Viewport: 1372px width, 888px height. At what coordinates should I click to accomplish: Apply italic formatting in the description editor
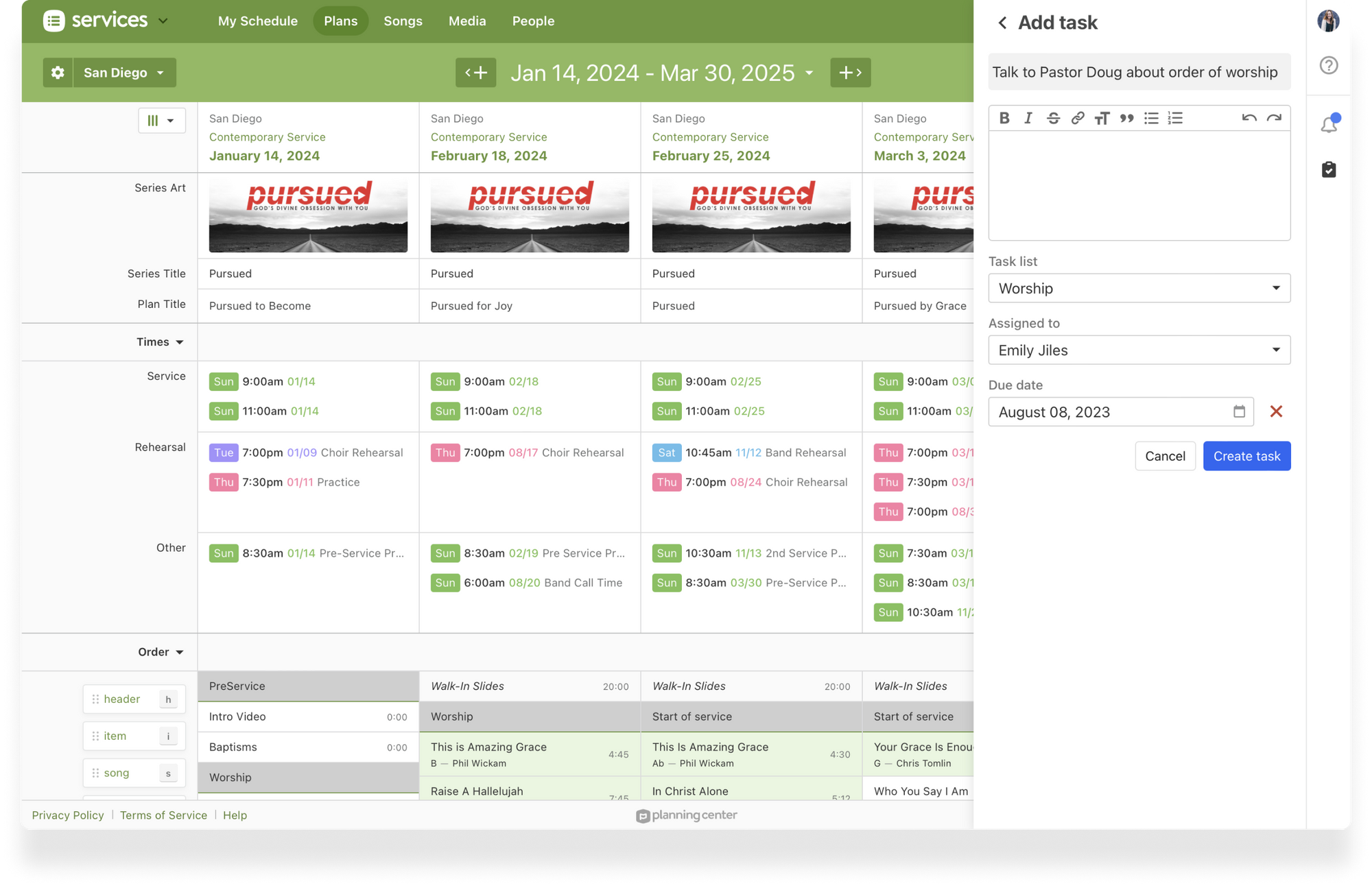click(1028, 117)
